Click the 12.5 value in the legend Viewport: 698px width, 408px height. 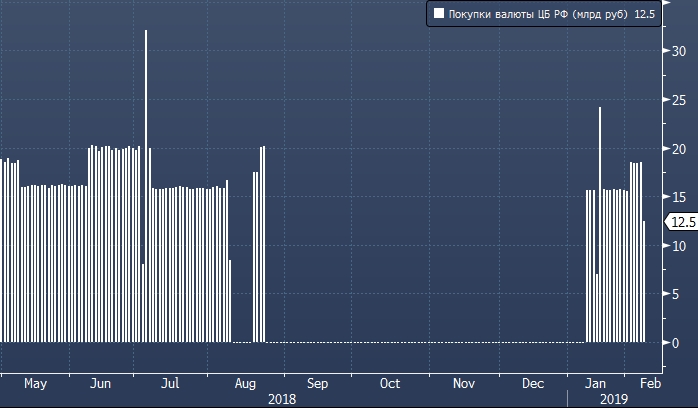point(644,14)
